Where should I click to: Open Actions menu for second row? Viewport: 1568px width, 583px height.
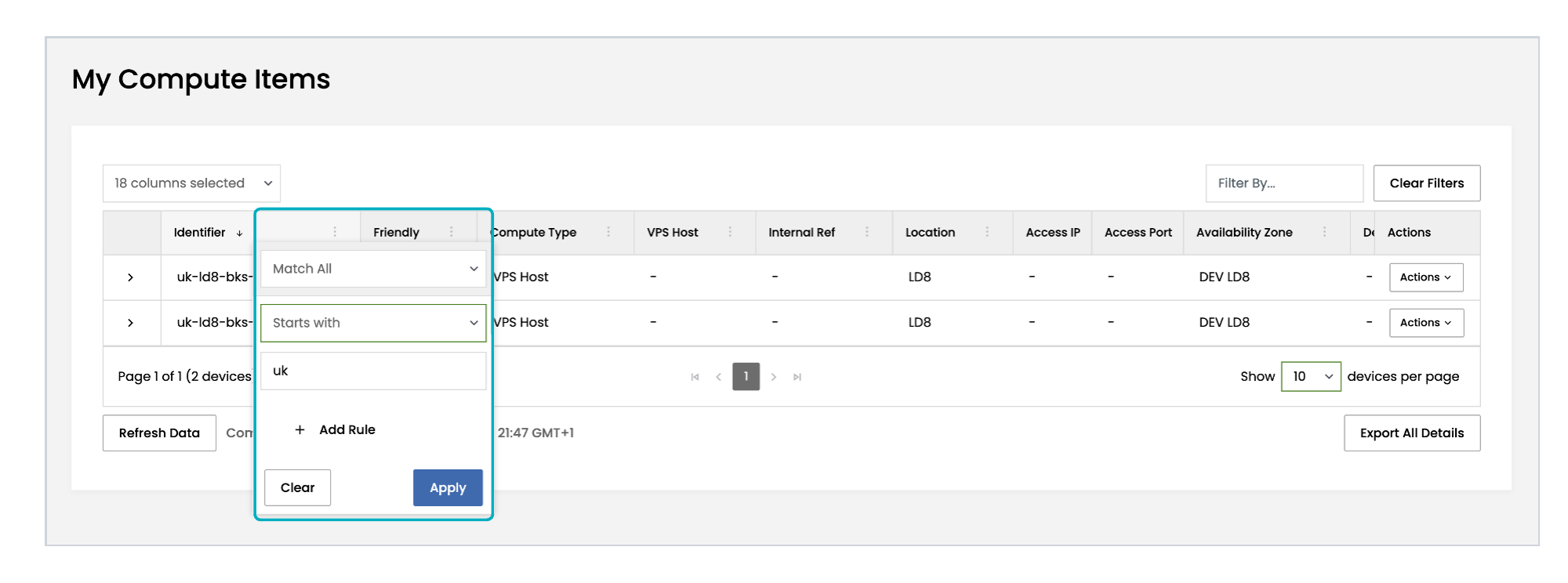click(1425, 323)
